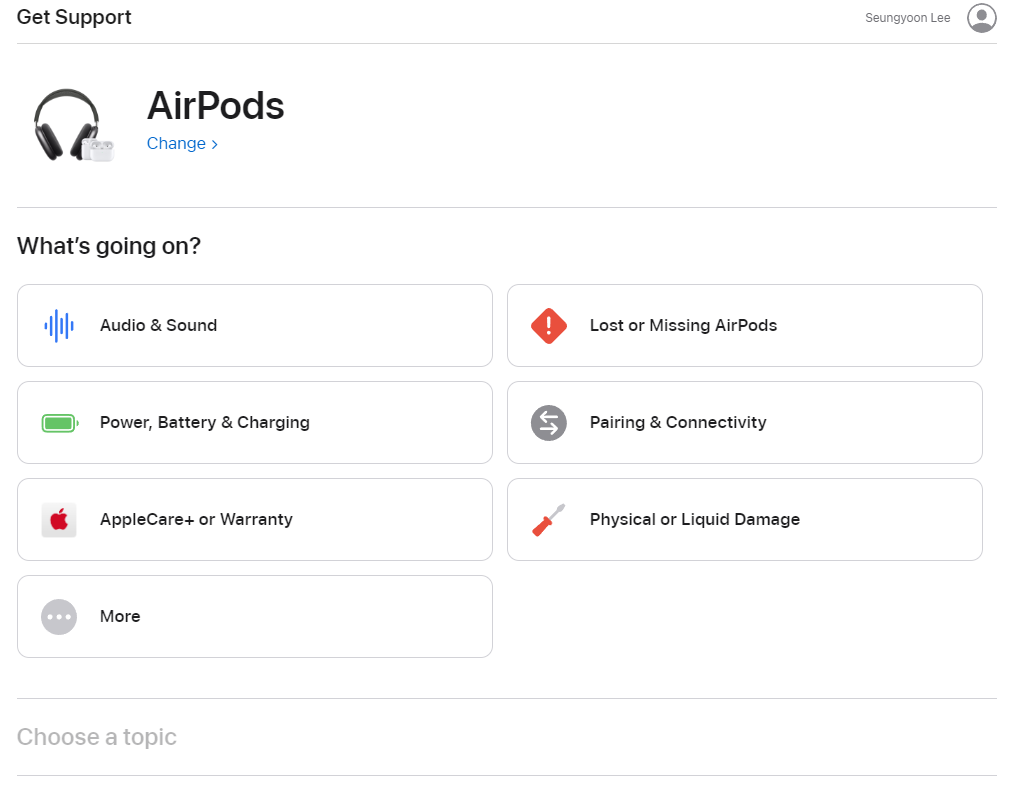Click the Get Support heading
This screenshot has width=1020, height=786.
click(x=74, y=17)
